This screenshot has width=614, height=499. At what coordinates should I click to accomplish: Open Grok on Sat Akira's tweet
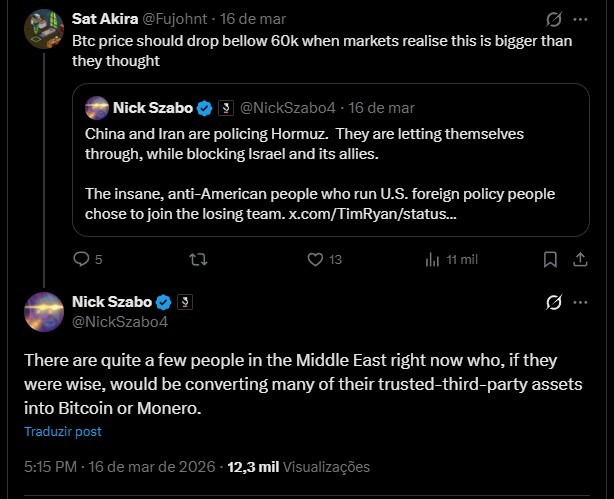[x=553, y=19]
